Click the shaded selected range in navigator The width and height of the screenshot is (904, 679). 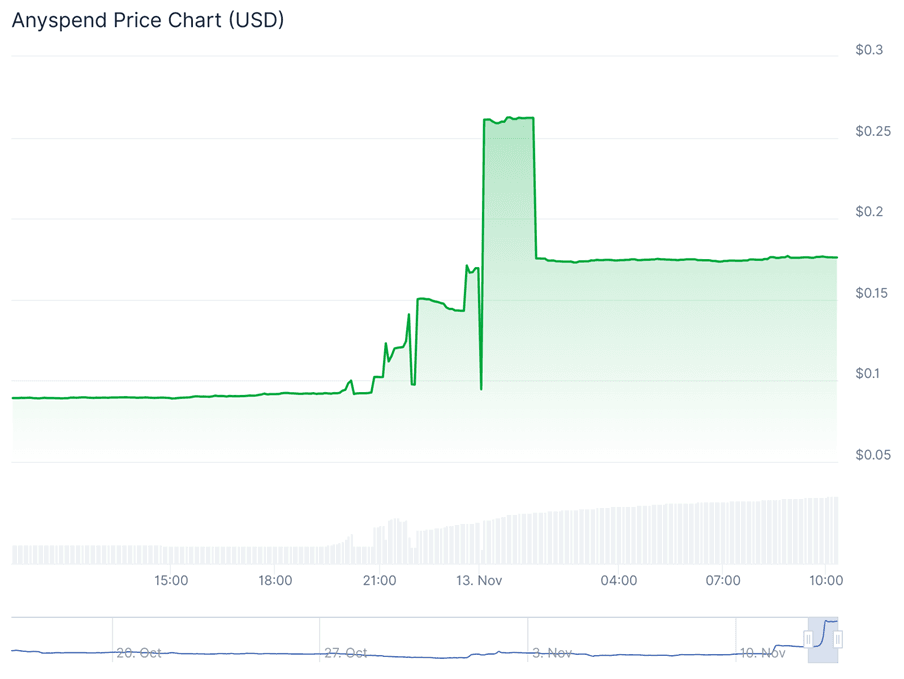click(823, 640)
